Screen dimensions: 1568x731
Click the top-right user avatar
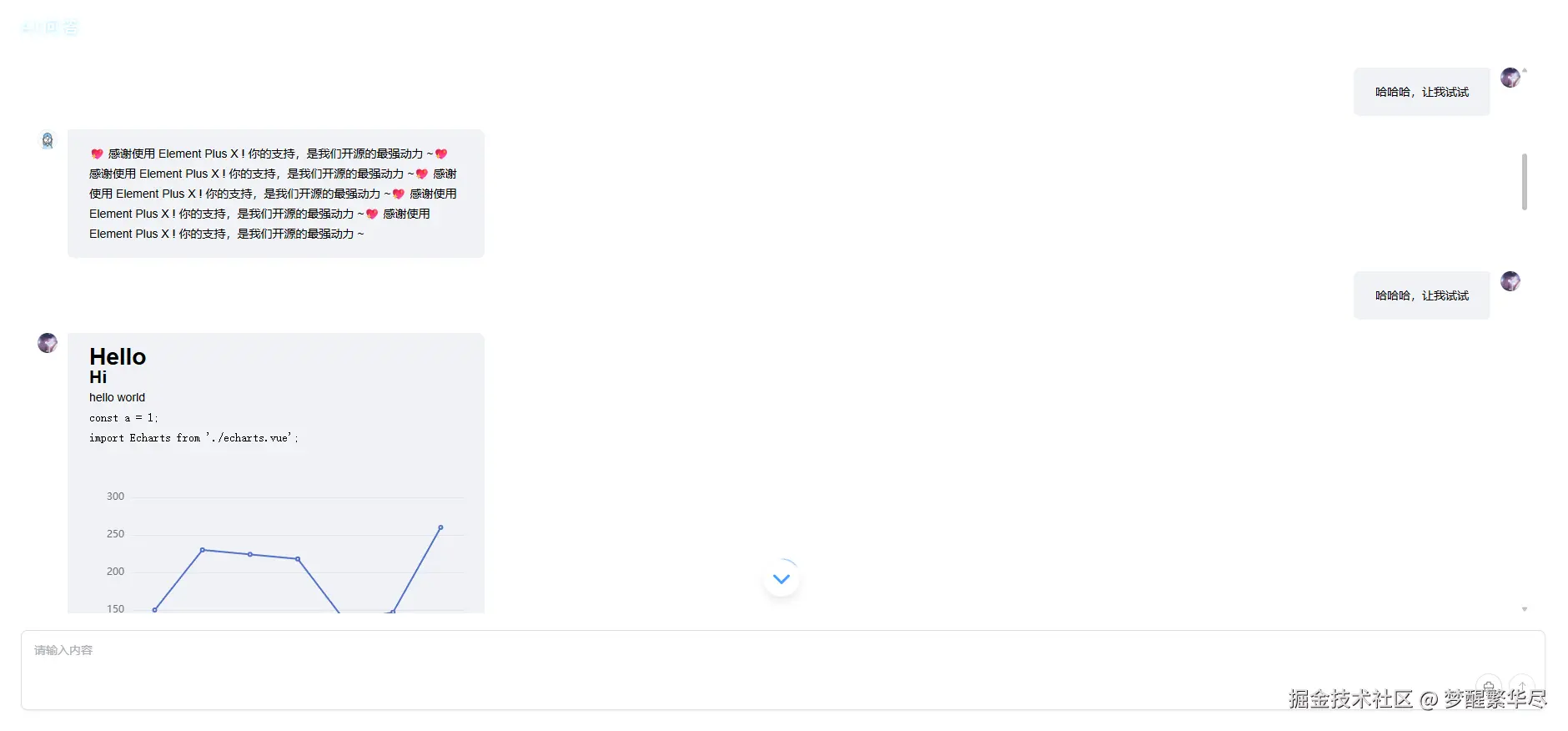coord(1510,78)
